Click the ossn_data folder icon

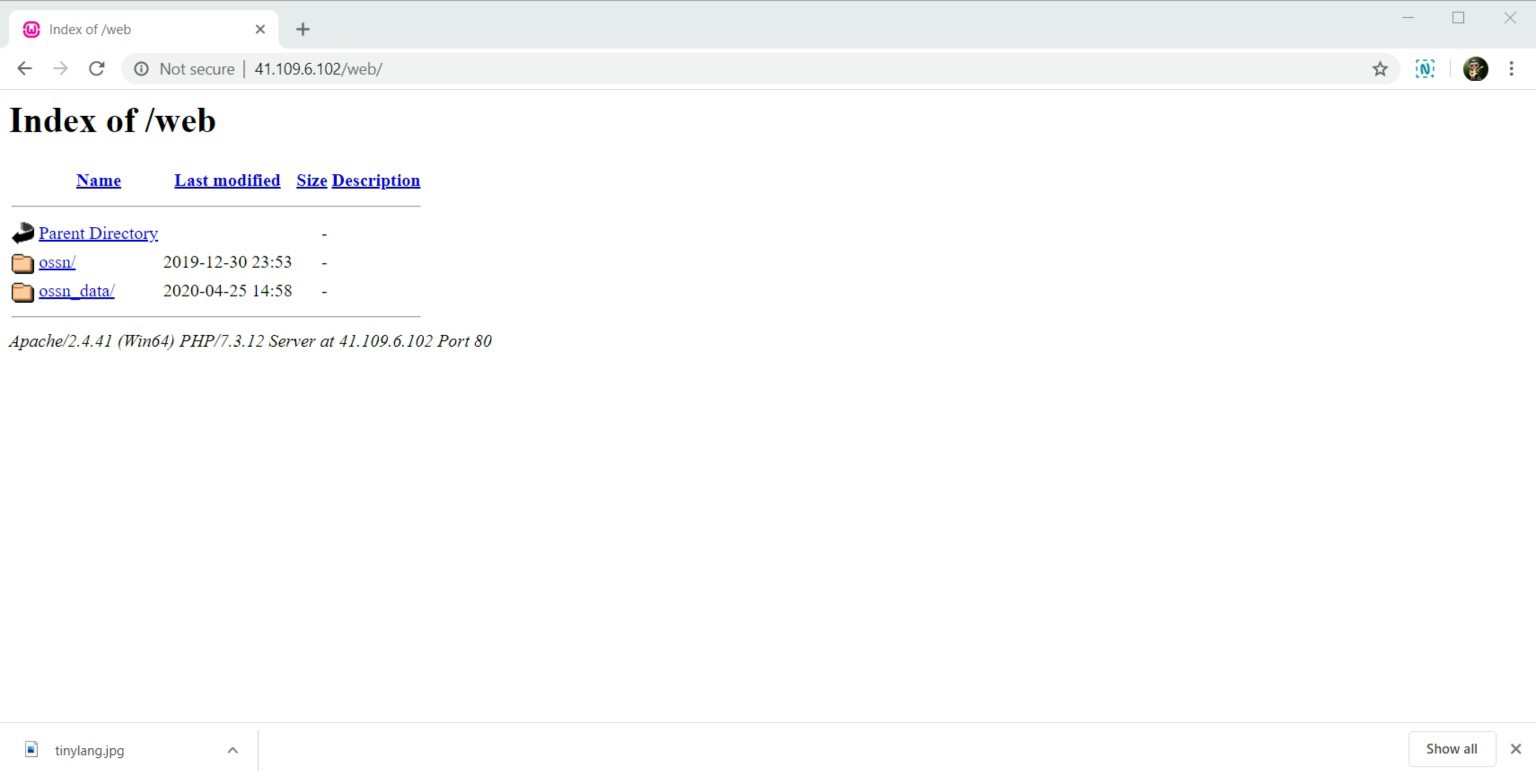click(22, 292)
